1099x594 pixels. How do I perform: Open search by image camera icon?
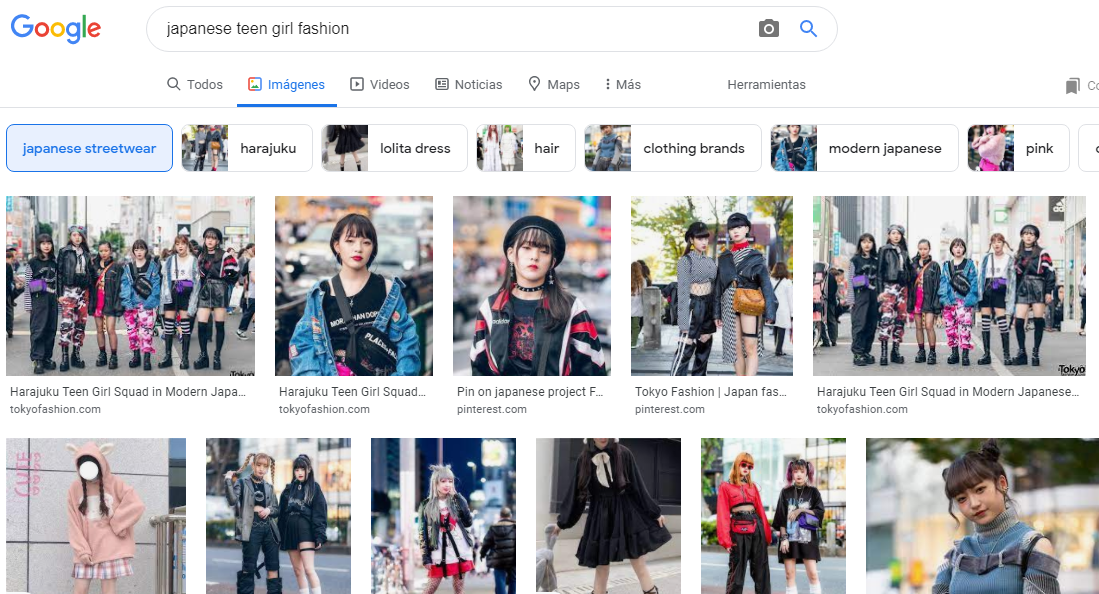768,29
